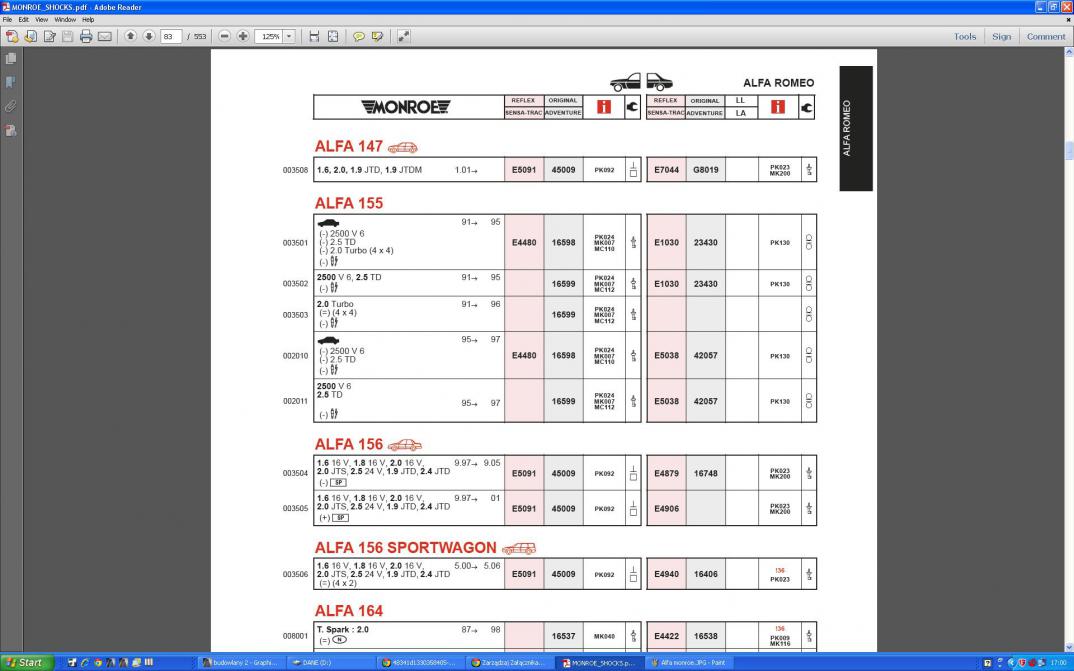Switch to Zarządzaj Załącznika Chrome taskbar window
The width and height of the screenshot is (1074, 671).
tap(509, 663)
